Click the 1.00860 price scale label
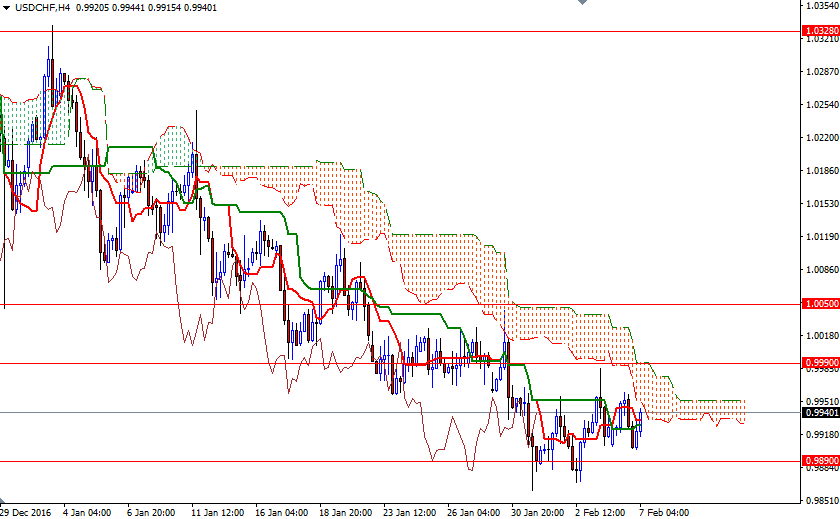 822,270
